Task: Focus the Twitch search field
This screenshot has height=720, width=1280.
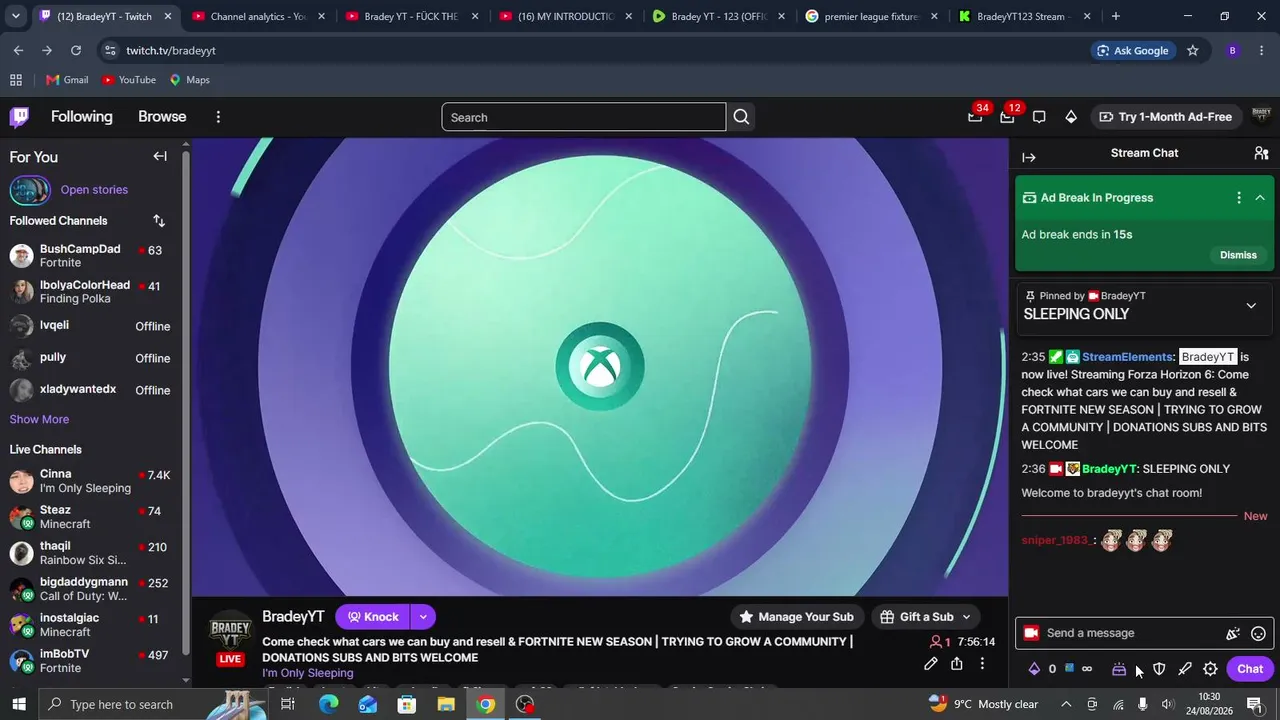Action: tap(584, 117)
